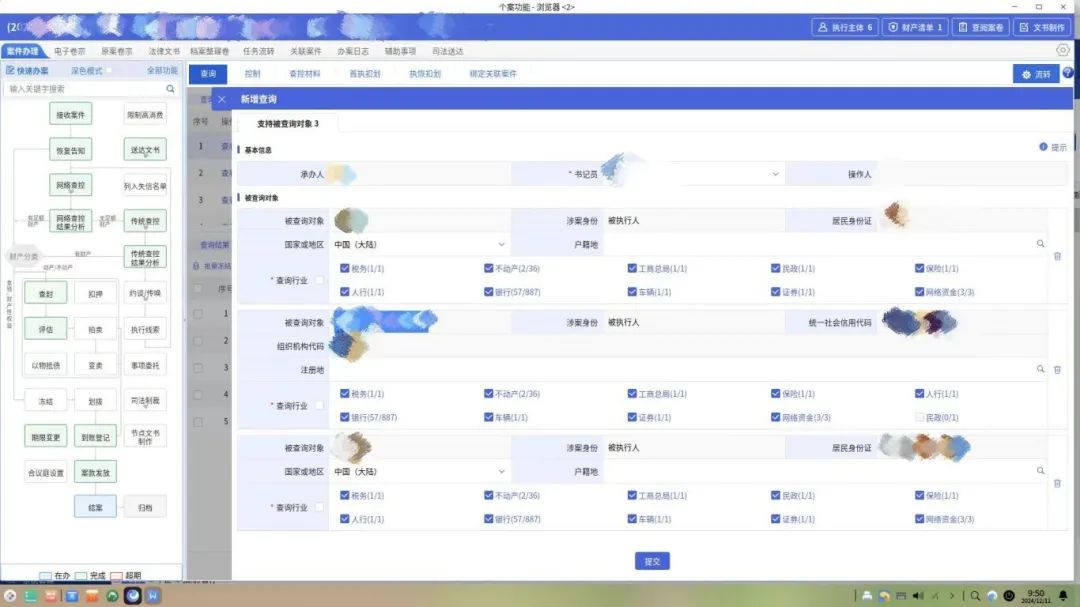The width and height of the screenshot is (1080, 607).
Task: Open the gear settings icon below 文书制作
Action: pos(1063,50)
